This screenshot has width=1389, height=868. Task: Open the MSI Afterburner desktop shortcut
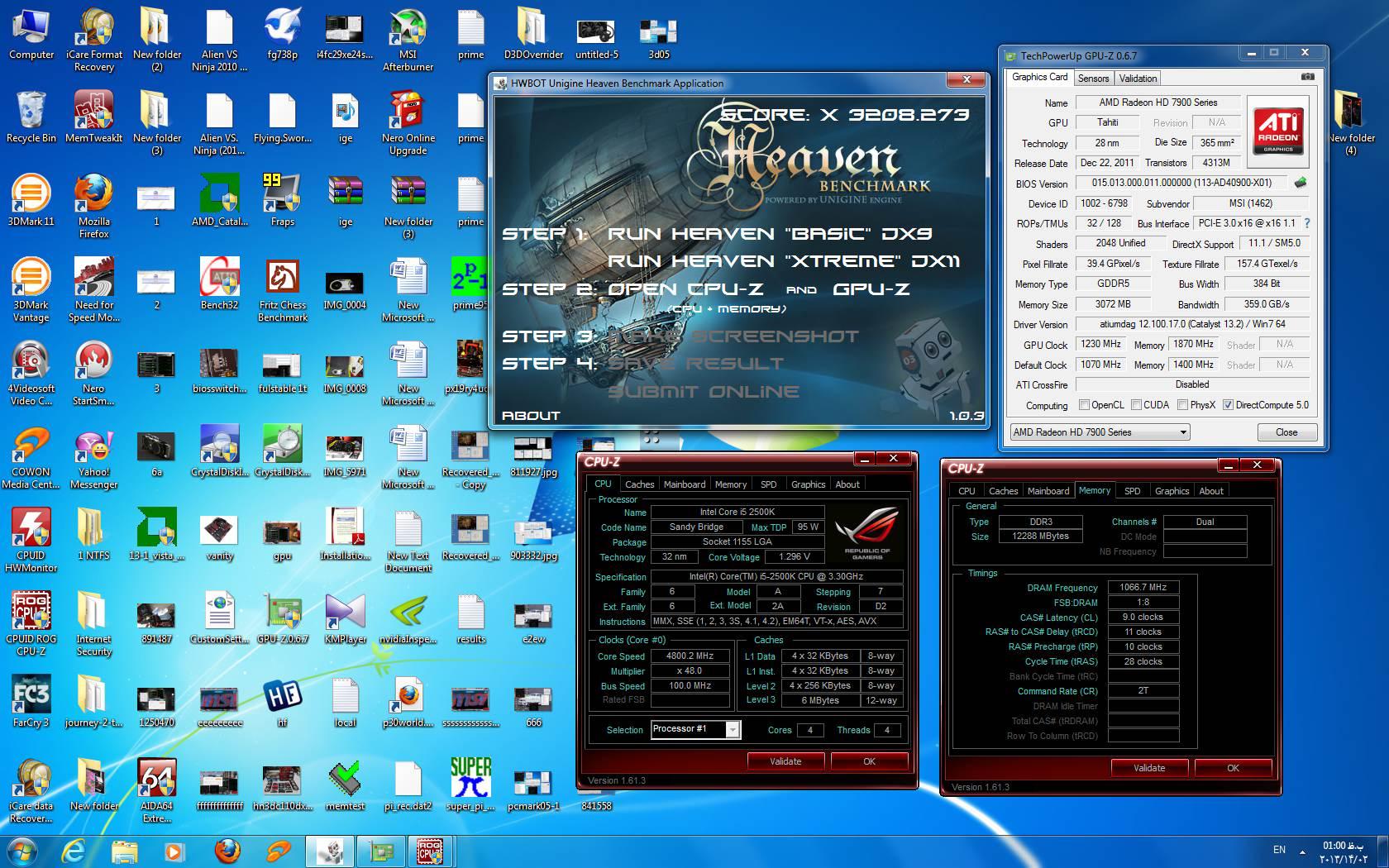click(x=408, y=38)
